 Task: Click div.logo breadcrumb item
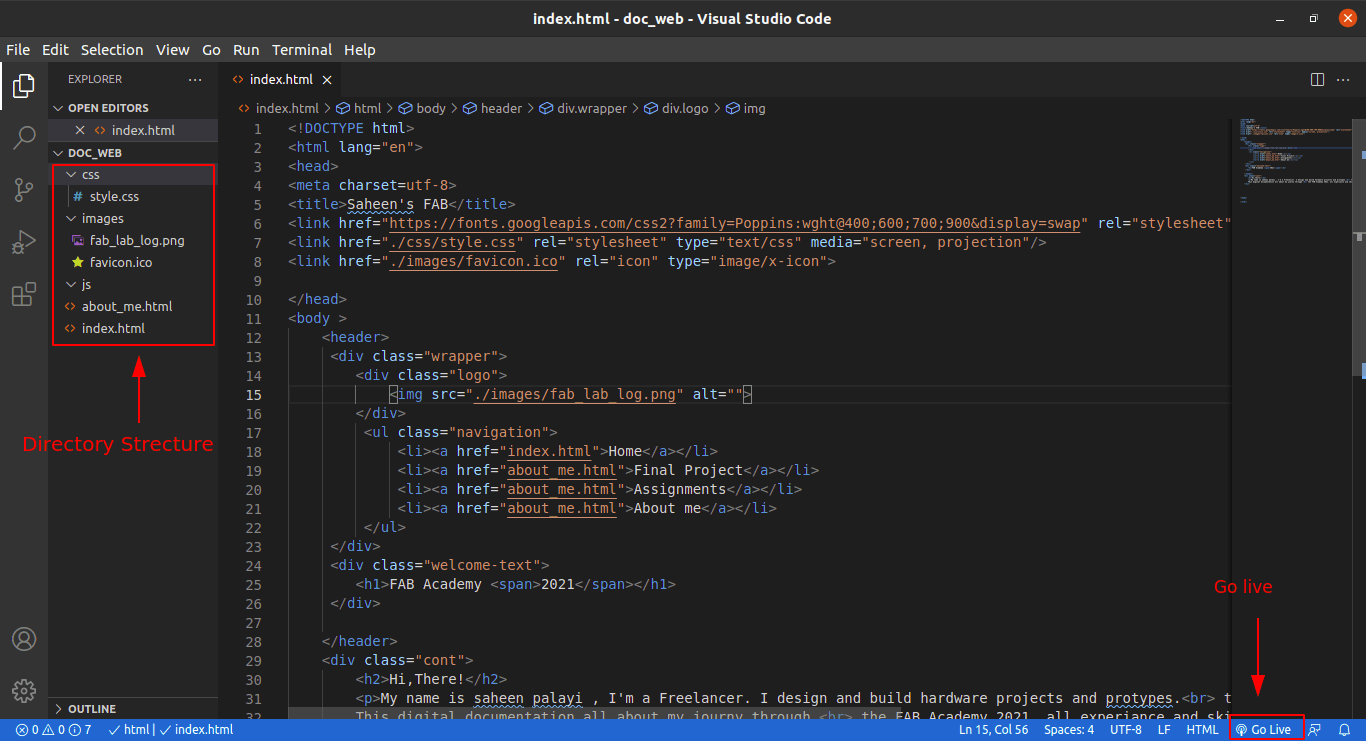click(x=676, y=108)
